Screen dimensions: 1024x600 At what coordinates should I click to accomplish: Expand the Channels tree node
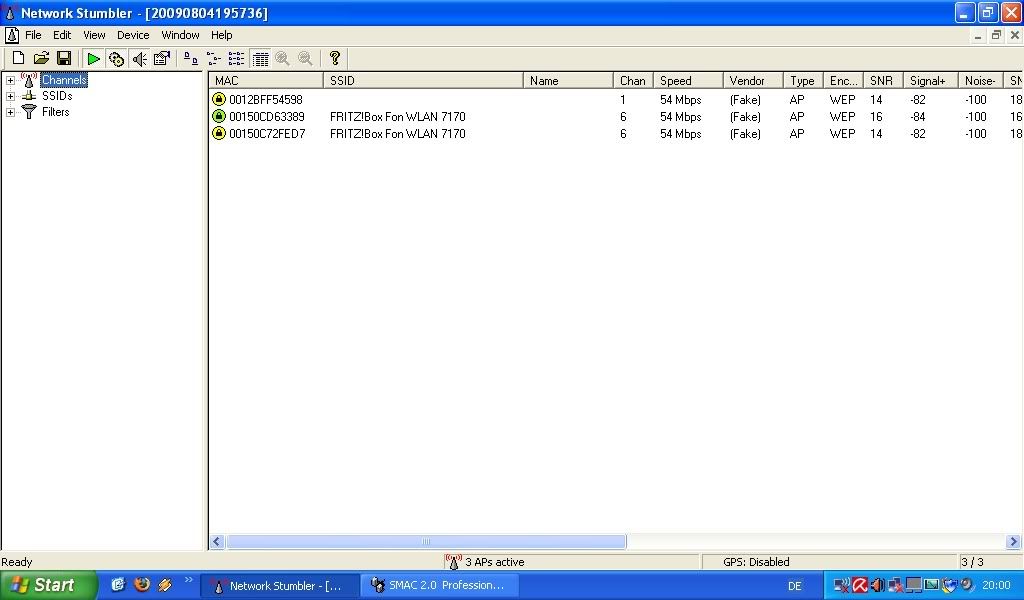coord(10,81)
